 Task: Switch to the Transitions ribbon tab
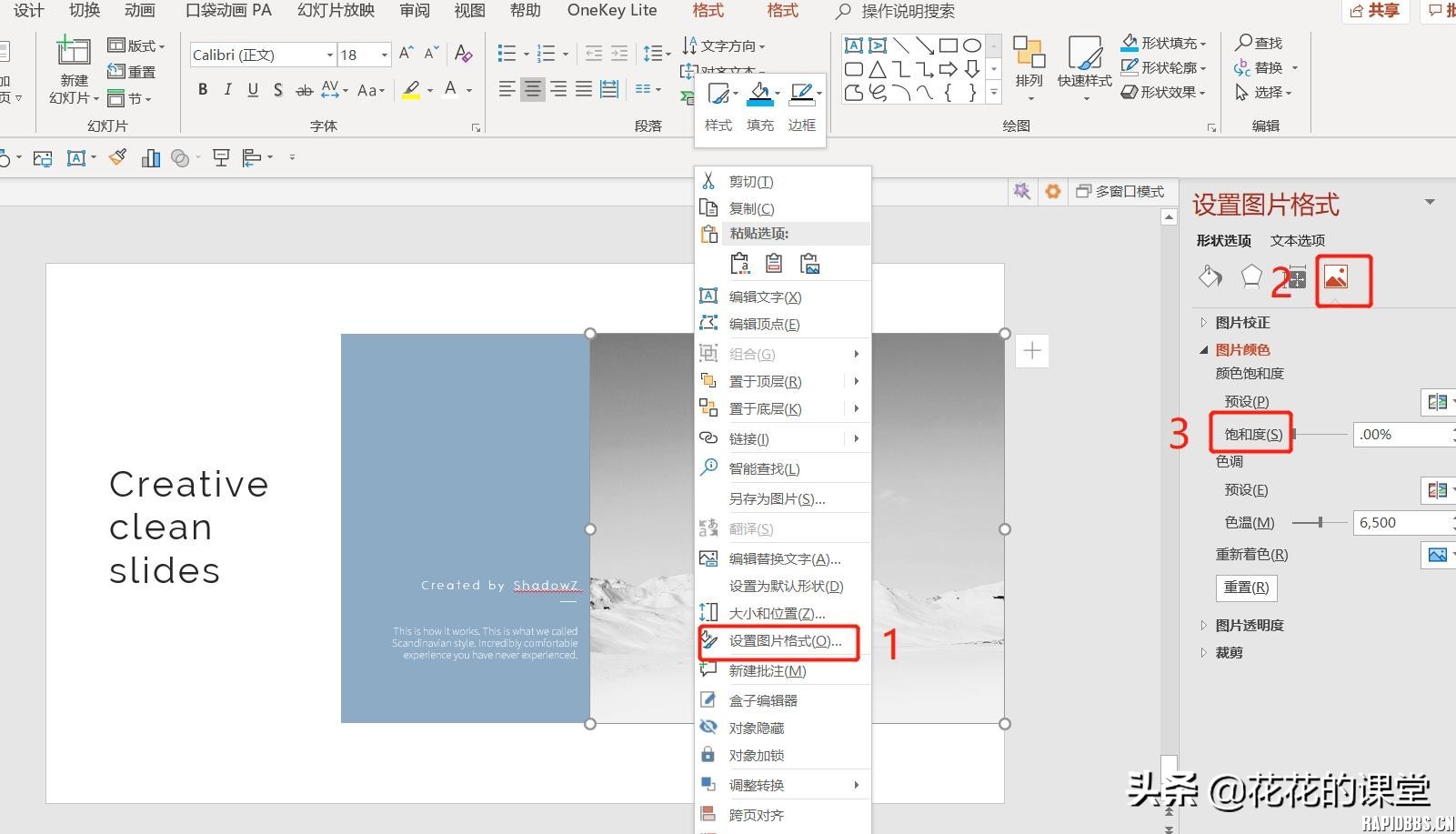tap(85, 10)
